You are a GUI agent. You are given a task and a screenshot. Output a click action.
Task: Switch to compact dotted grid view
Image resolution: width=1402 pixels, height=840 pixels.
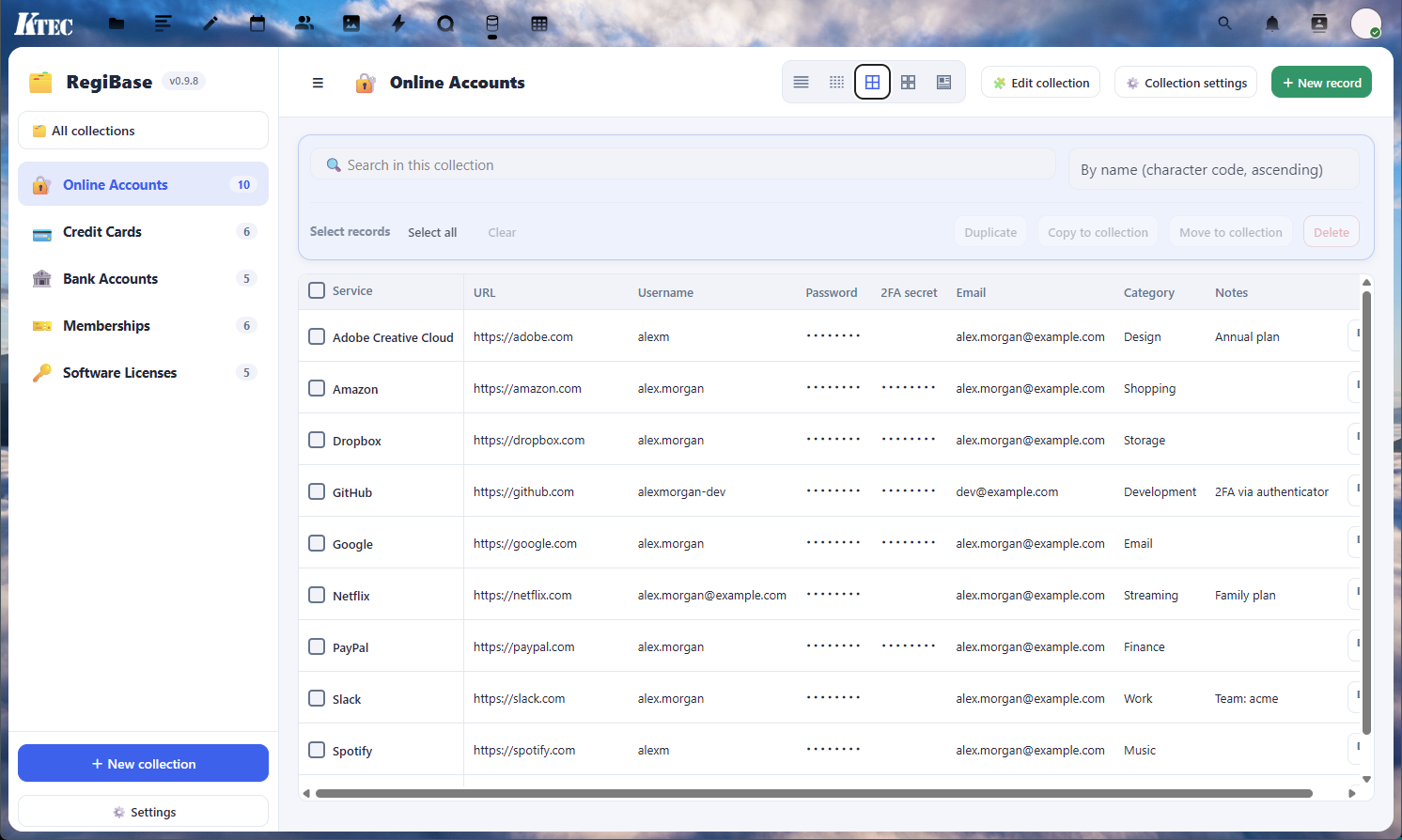[836, 83]
